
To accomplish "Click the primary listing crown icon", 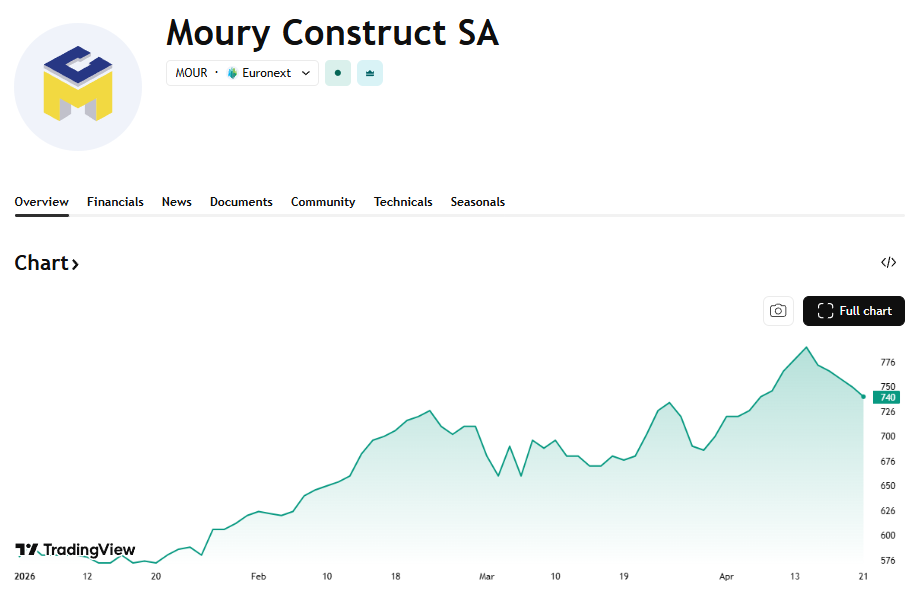I will click(x=370, y=73).
